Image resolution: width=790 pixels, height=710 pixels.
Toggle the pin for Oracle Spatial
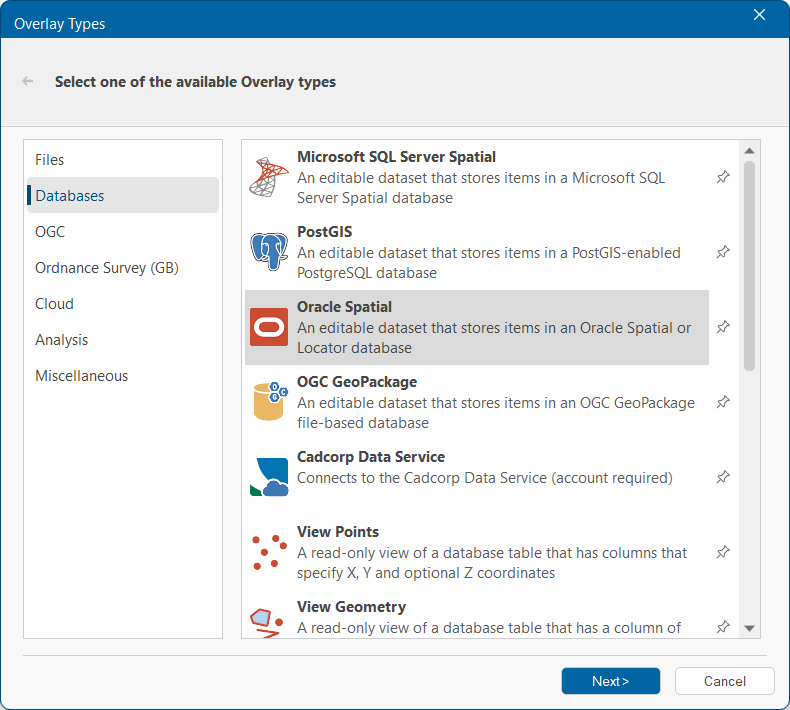tap(723, 327)
